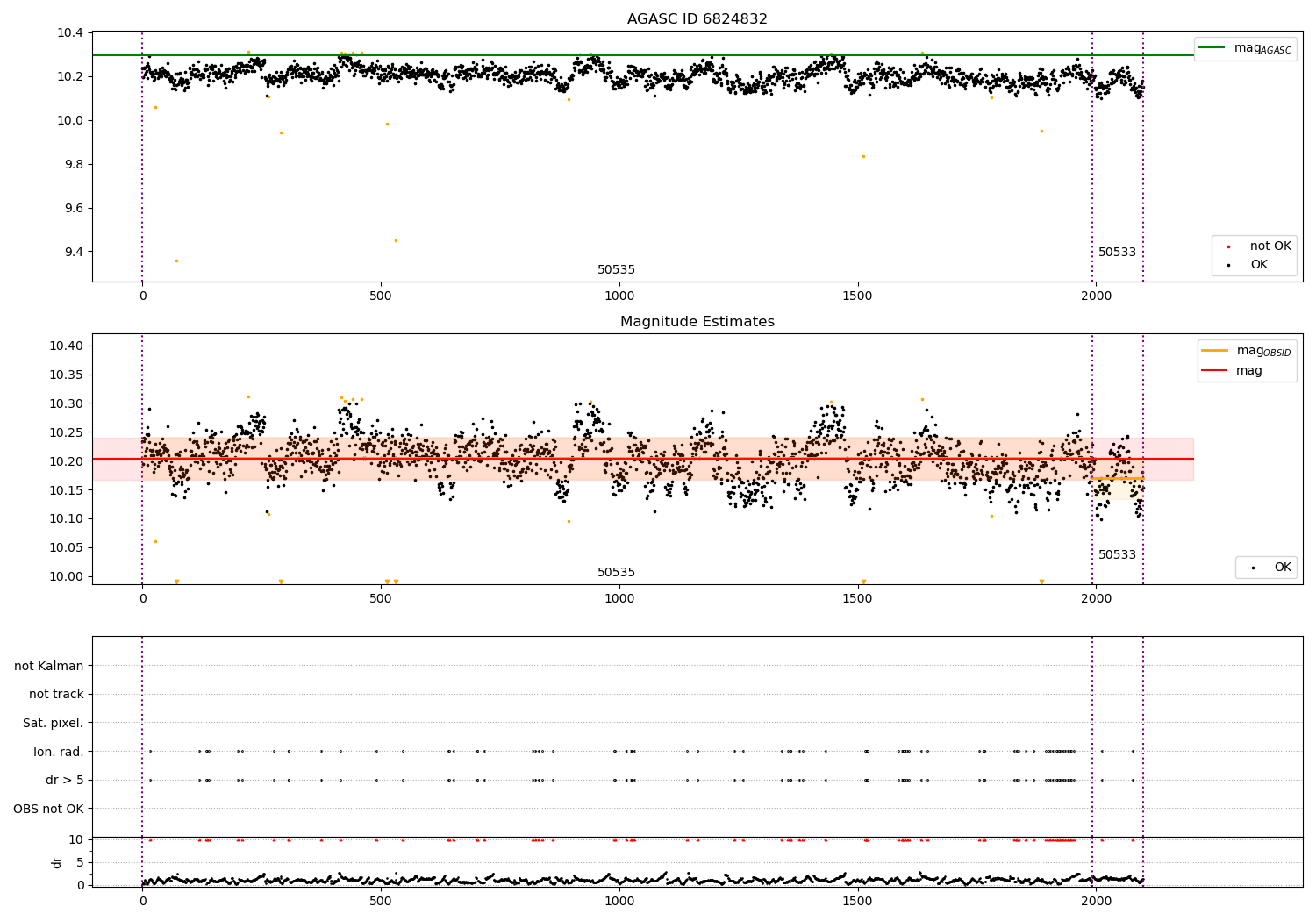
Task: Click the 500 x-axis tick under bottom panel
Action: tap(381, 901)
